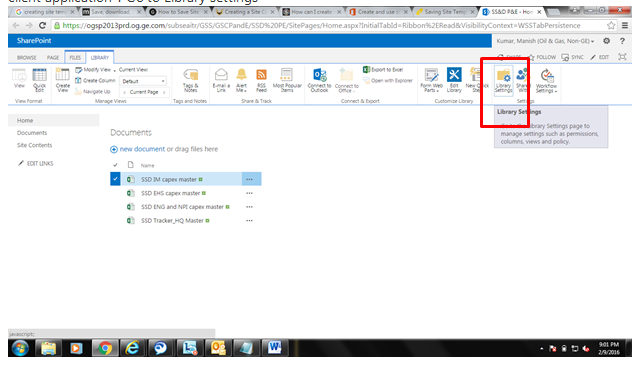This screenshot has width=643, height=371.
Task: Open Windows Start button
Action: pos(20,348)
